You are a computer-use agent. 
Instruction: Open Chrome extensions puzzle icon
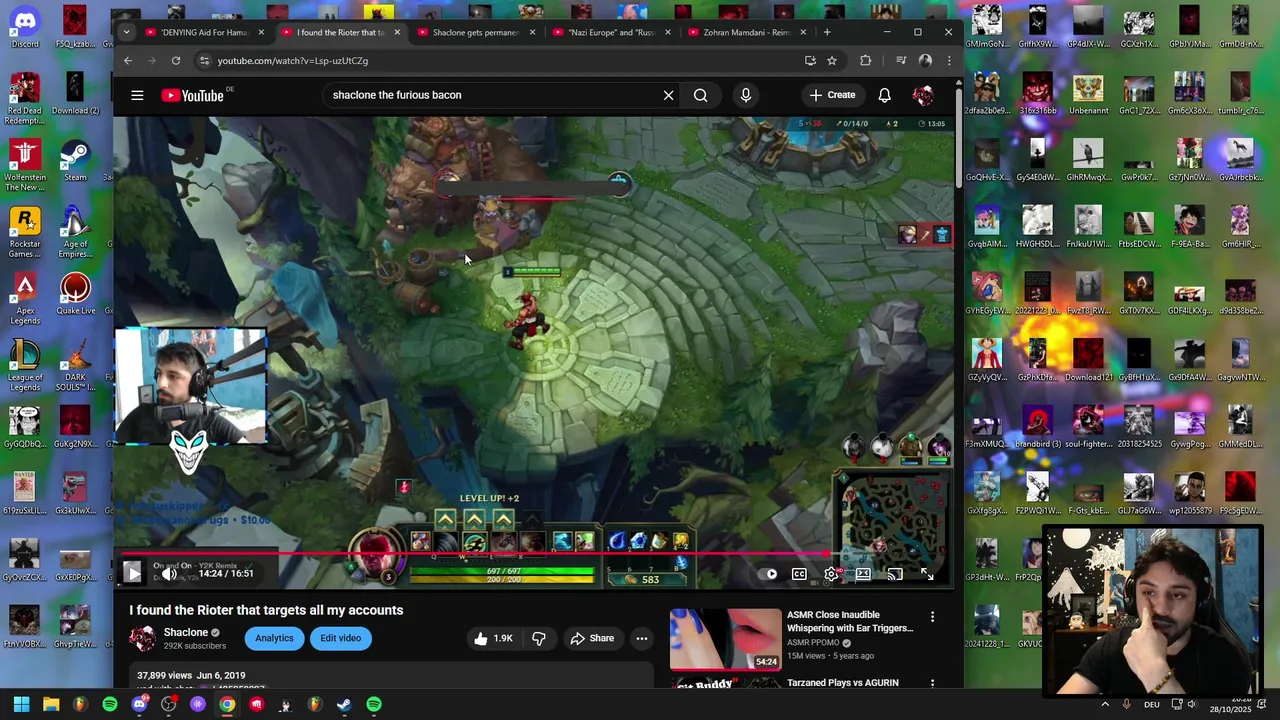tap(865, 61)
